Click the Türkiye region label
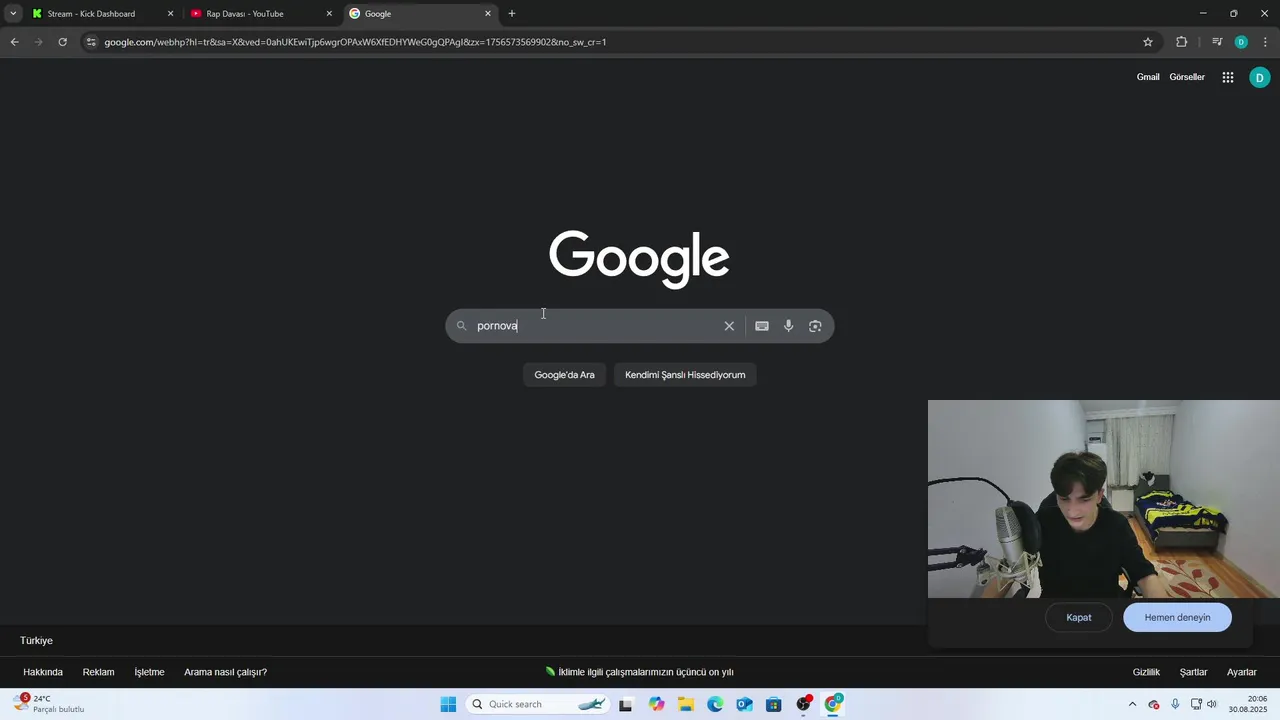Image resolution: width=1280 pixels, height=720 pixels. [36, 640]
